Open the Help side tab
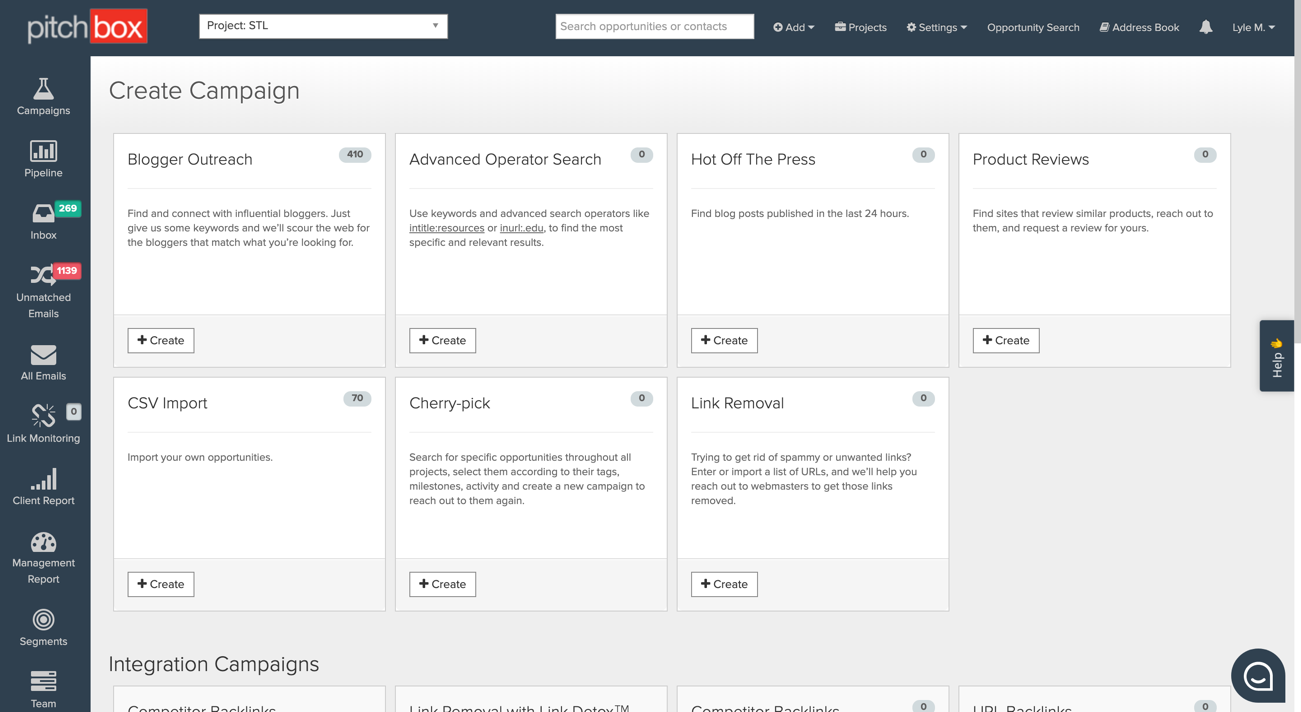Image resolution: width=1301 pixels, height=712 pixels. pyautogui.click(x=1277, y=356)
